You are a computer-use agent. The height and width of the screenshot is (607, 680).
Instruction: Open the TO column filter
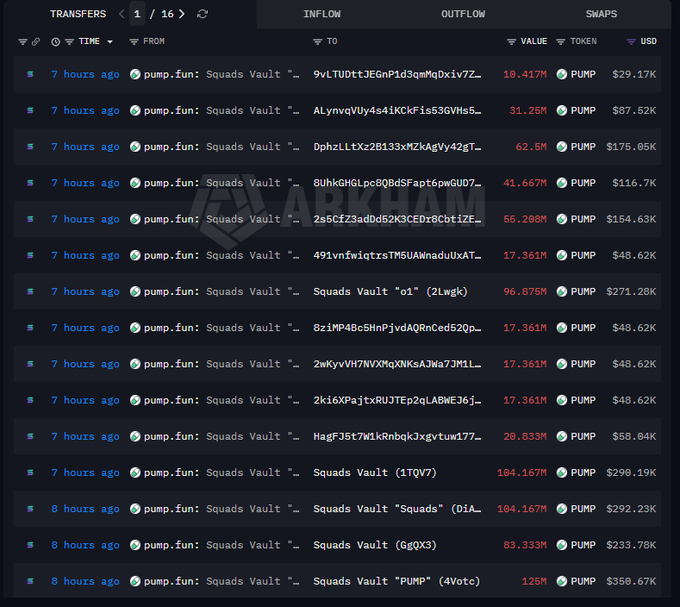tap(317, 42)
